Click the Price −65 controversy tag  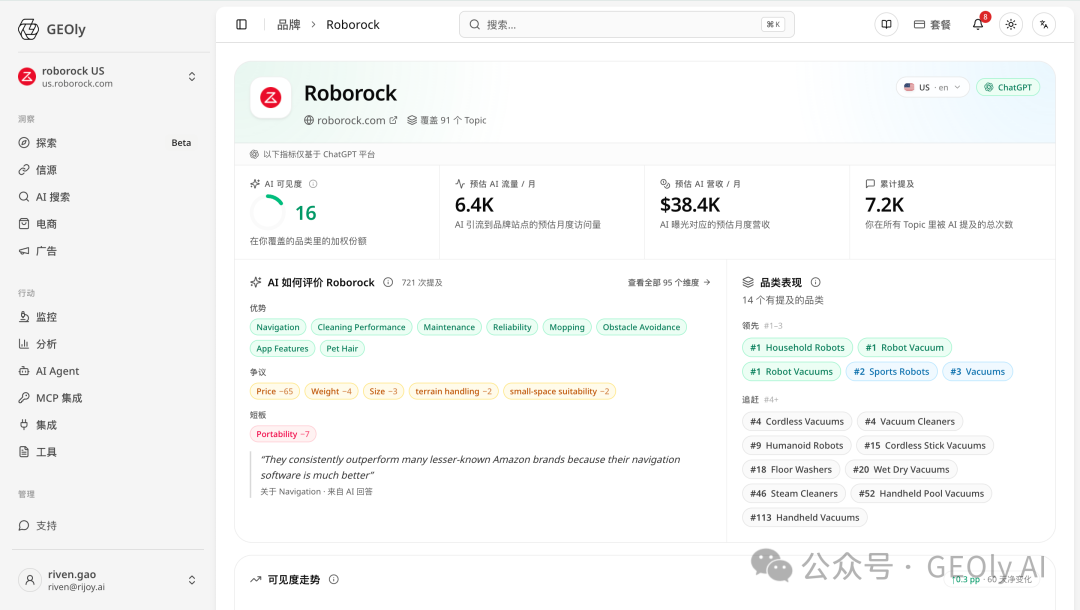275,391
